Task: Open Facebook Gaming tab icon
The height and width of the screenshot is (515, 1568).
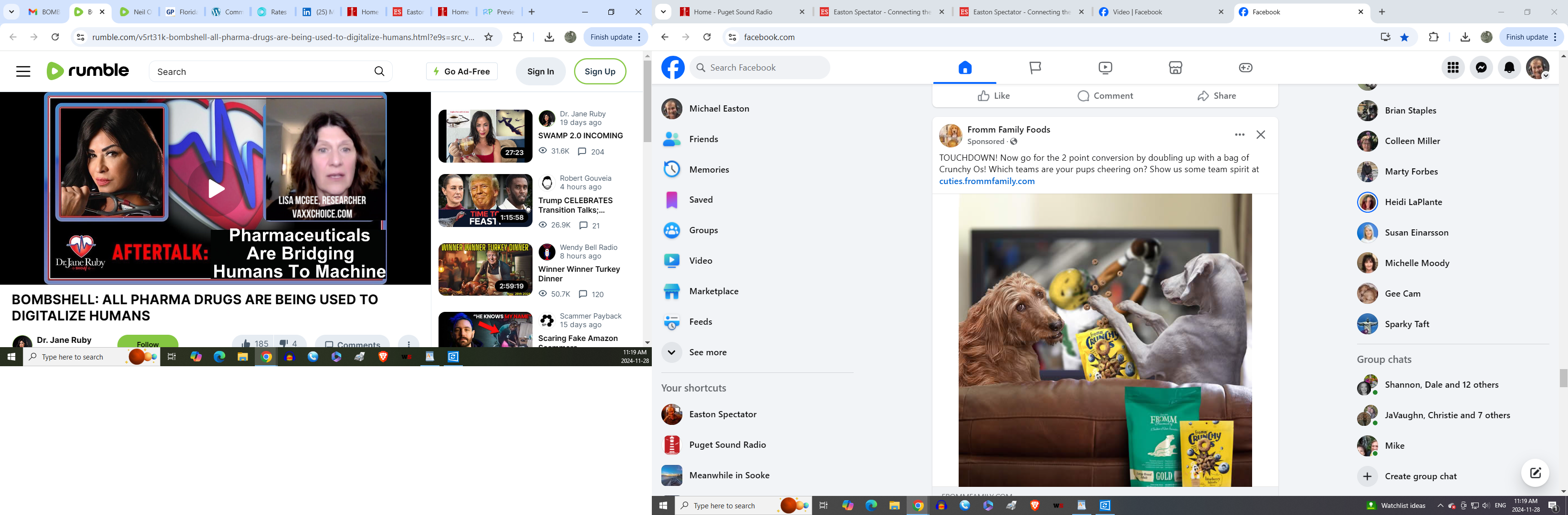Action: click(x=1245, y=68)
